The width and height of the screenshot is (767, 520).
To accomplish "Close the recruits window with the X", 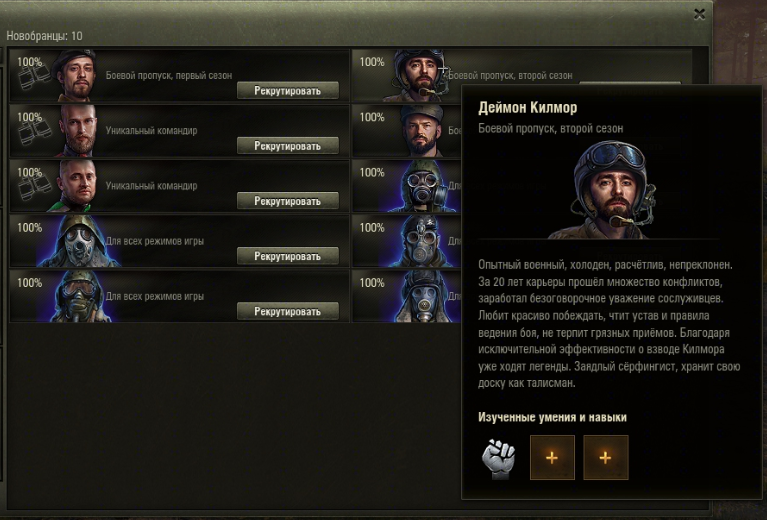I will point(699,14).
